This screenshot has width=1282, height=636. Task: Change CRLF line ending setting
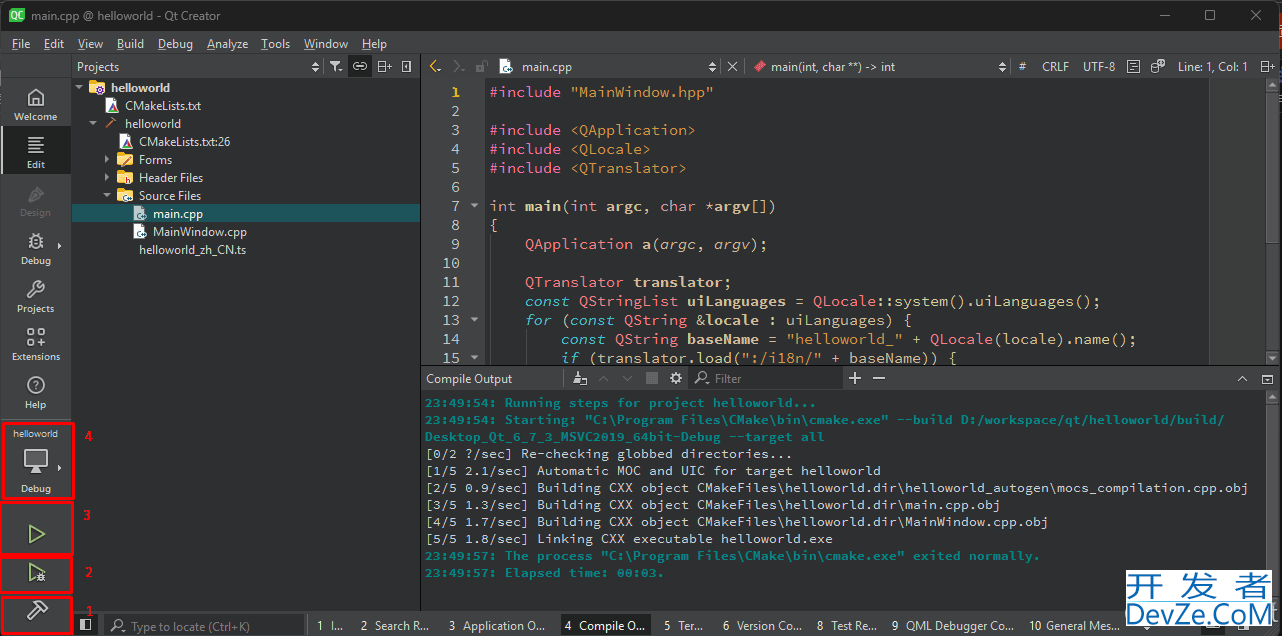(1055, 67)
